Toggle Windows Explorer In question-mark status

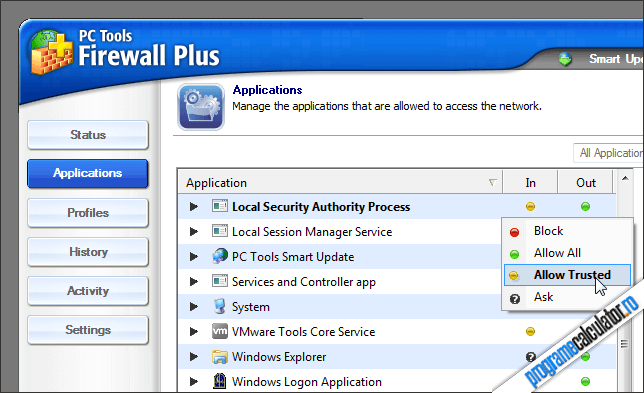pos(531,357)
